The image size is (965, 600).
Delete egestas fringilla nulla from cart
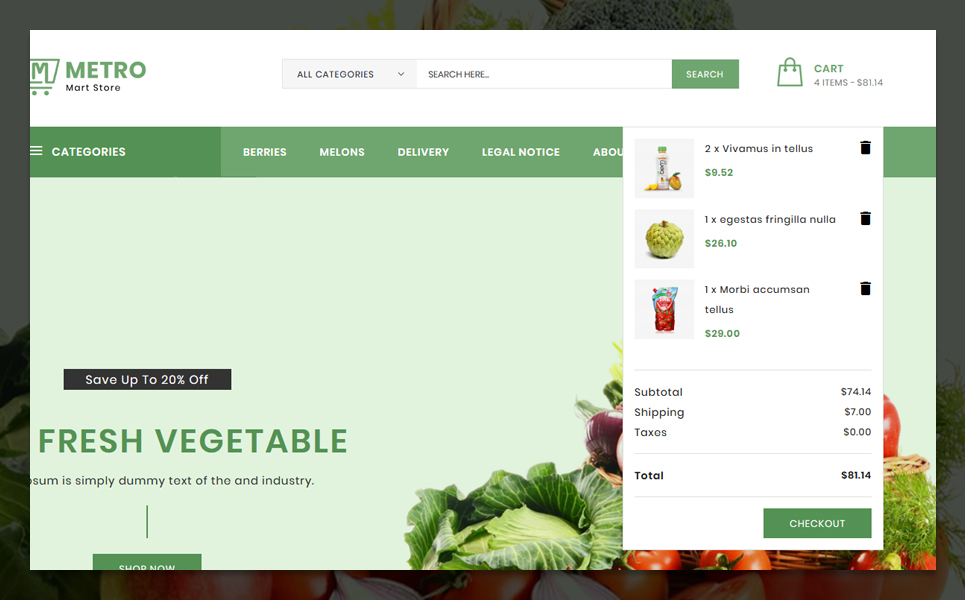pyautogui.click(x=865, y=218)
